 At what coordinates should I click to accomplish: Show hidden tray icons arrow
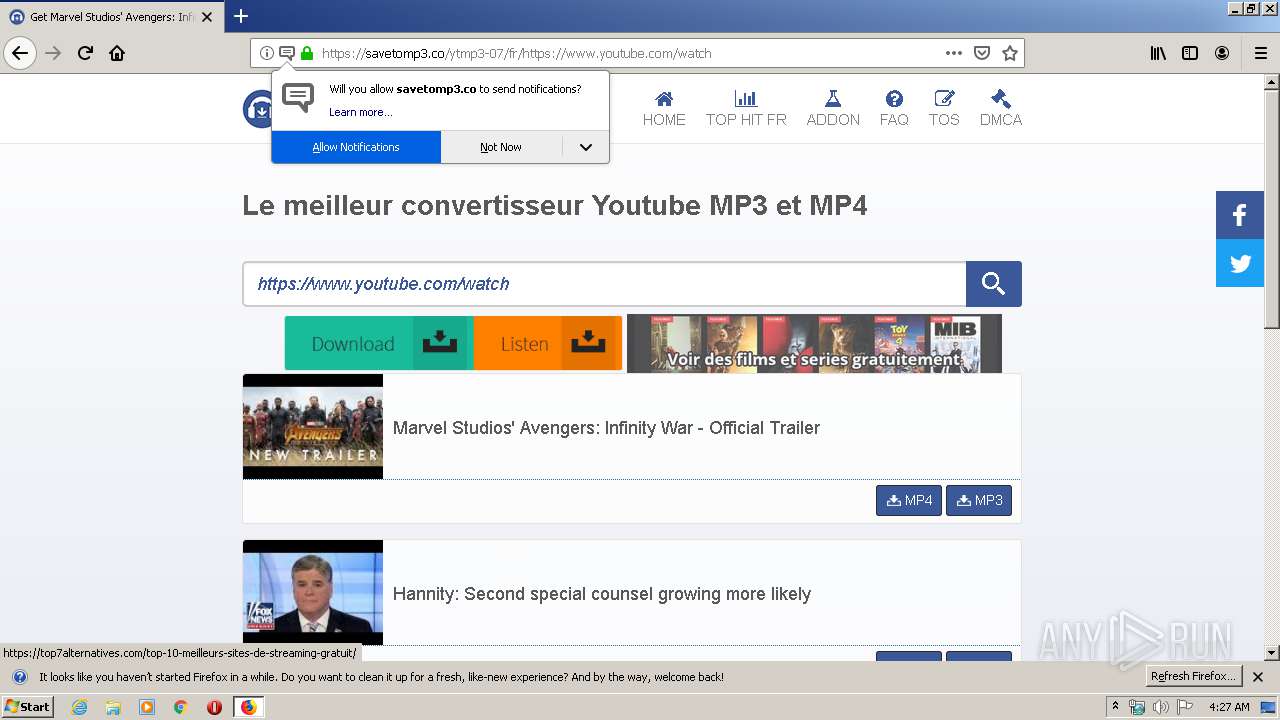pyautogui.click(x=1115, y=707)
